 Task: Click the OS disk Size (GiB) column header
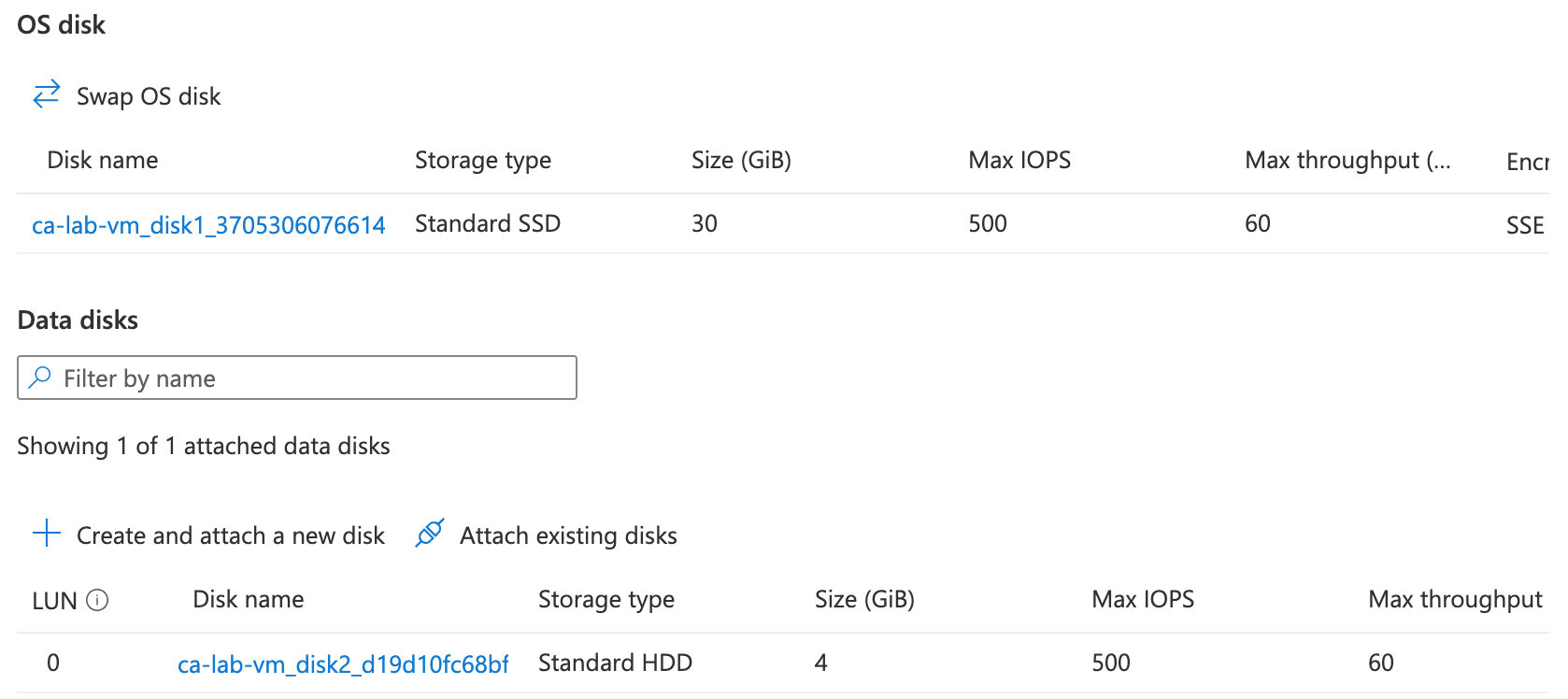click(741, 161)
